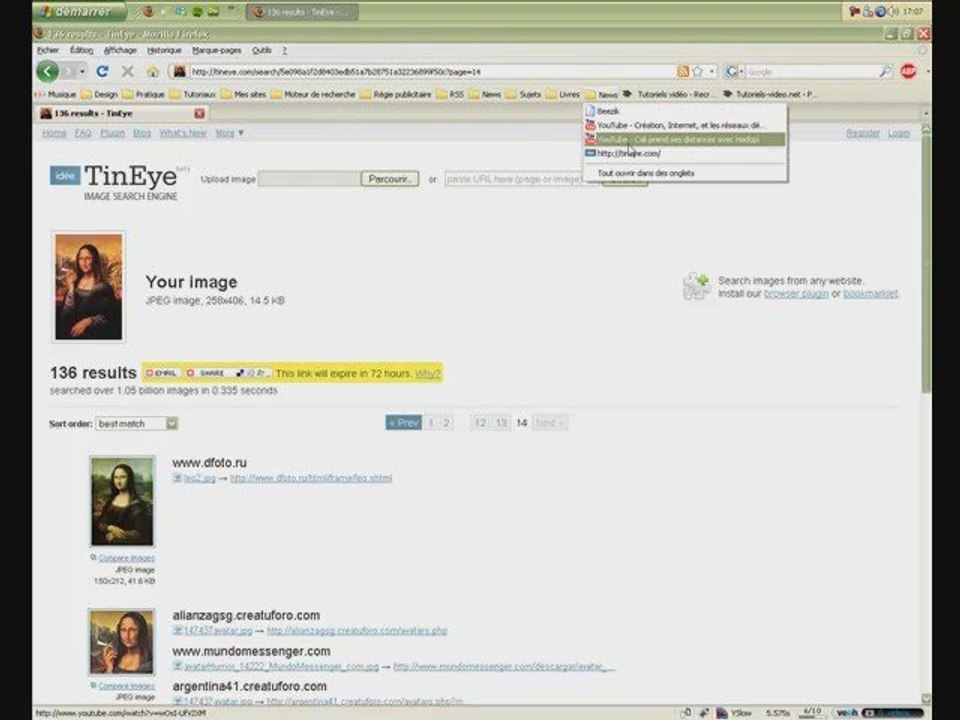Open the smoking Mona Lisa result thumbnail
Viewport: 960px width, 720px height.
pyautogui.click(x=122, y=642)
